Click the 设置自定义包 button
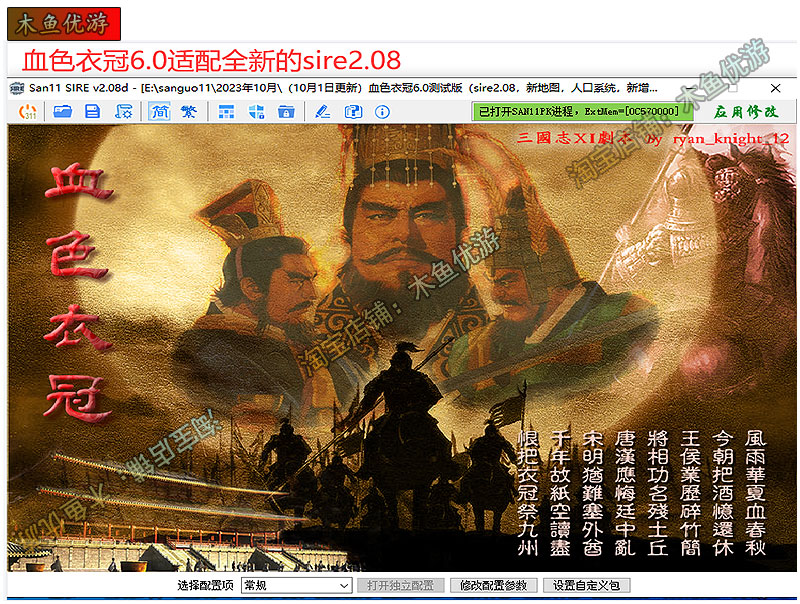Viewport: 800px width, 604px height. click(x=586, y=585)
